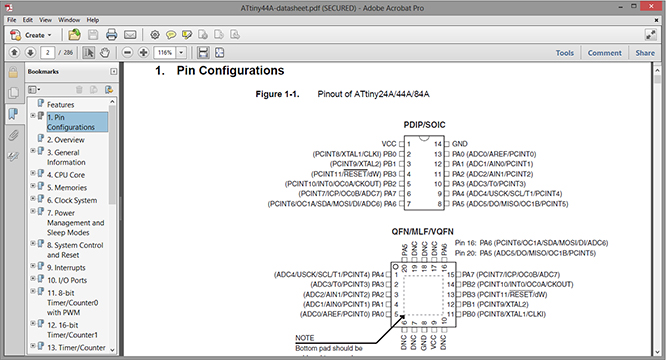The height and width of the screenshot is (360, 666).
Task: Select the 11. 8-bit Timer/Counter0 bookmark
Action: point(72,303)
